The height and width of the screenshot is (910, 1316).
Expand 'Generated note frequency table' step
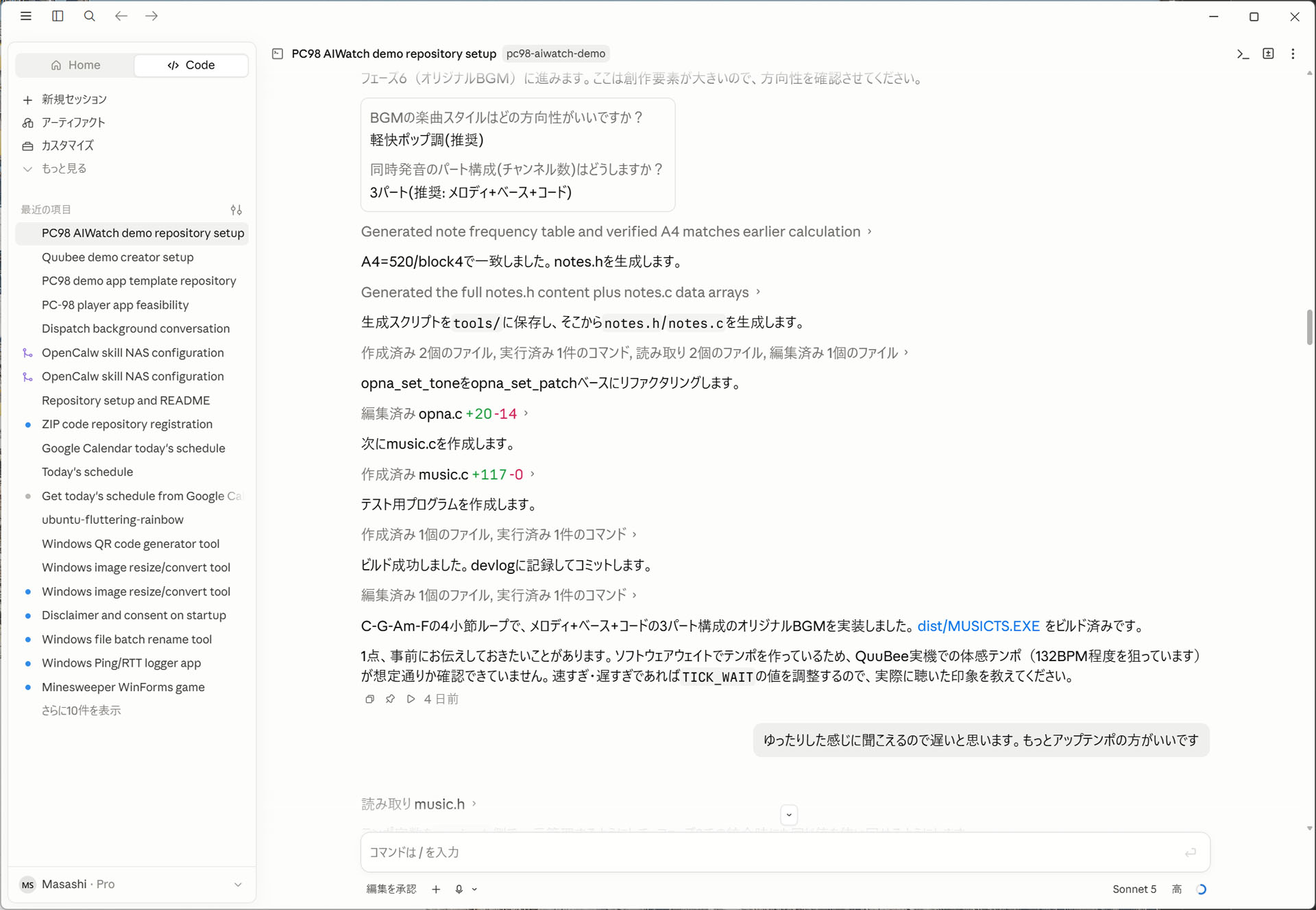(x=616, y=232)
